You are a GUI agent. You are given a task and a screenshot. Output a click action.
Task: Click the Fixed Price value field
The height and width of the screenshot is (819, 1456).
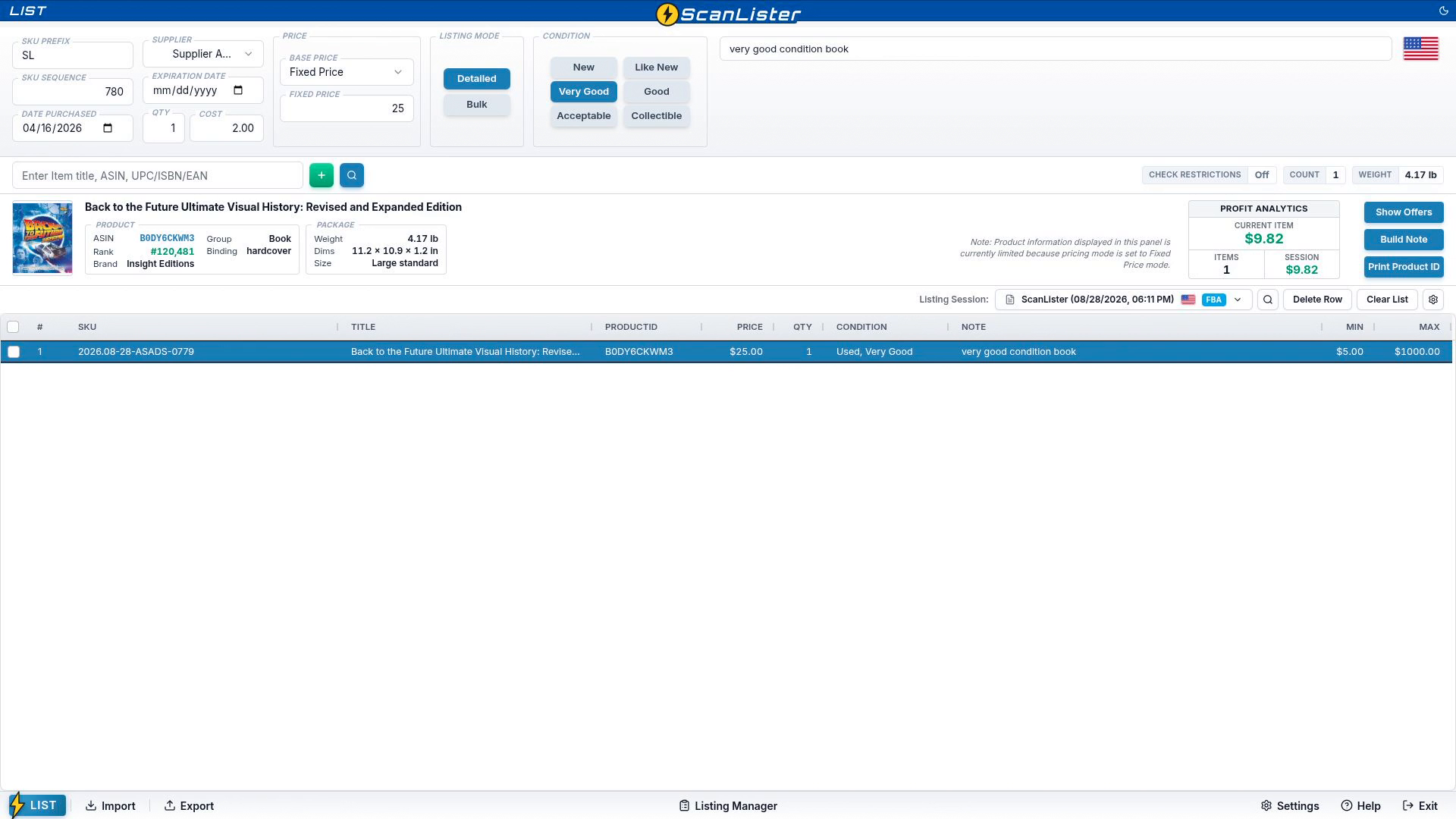coord(347,108)
